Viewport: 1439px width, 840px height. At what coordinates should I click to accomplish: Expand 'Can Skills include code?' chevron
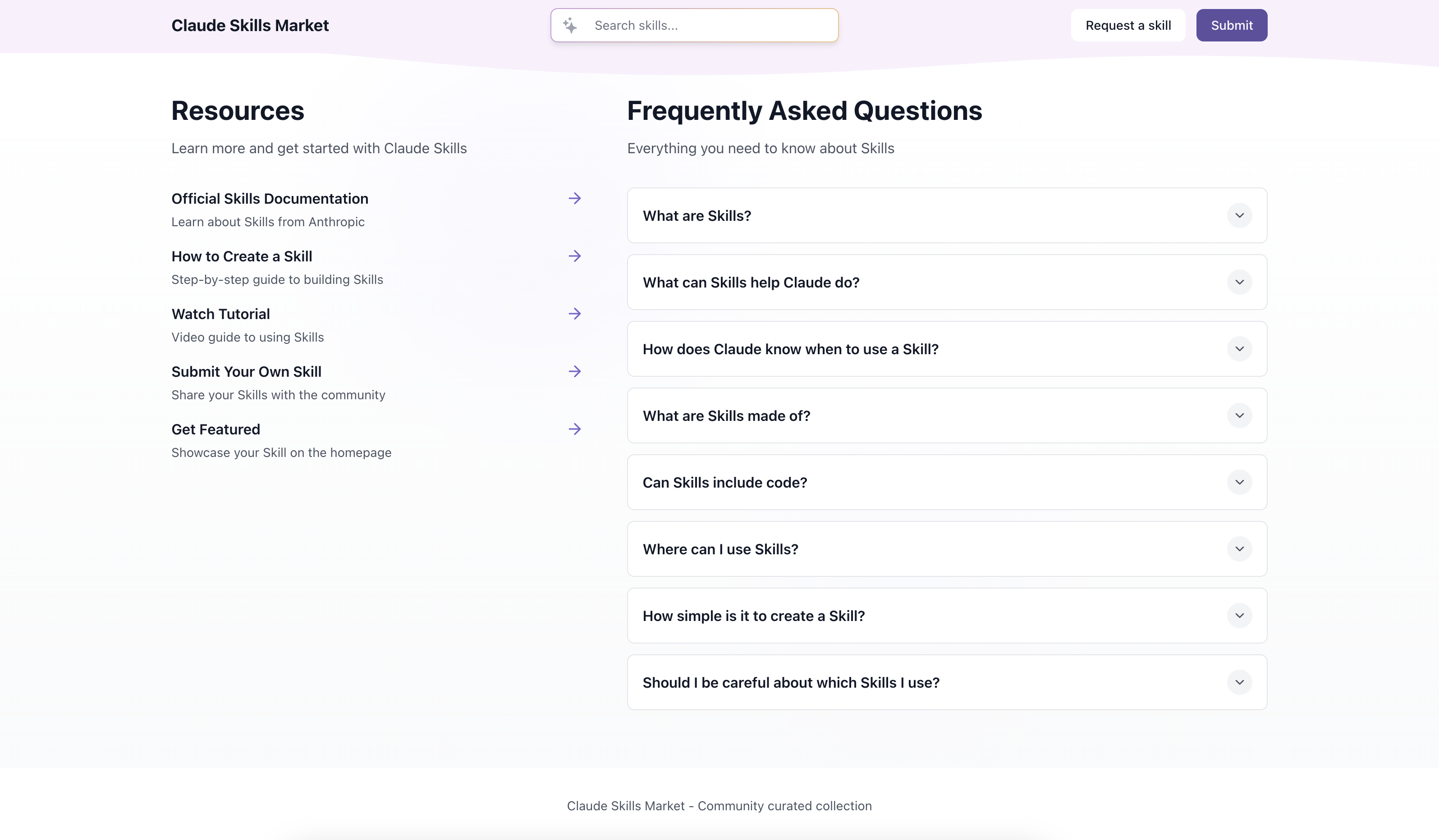coord(1239,483)
